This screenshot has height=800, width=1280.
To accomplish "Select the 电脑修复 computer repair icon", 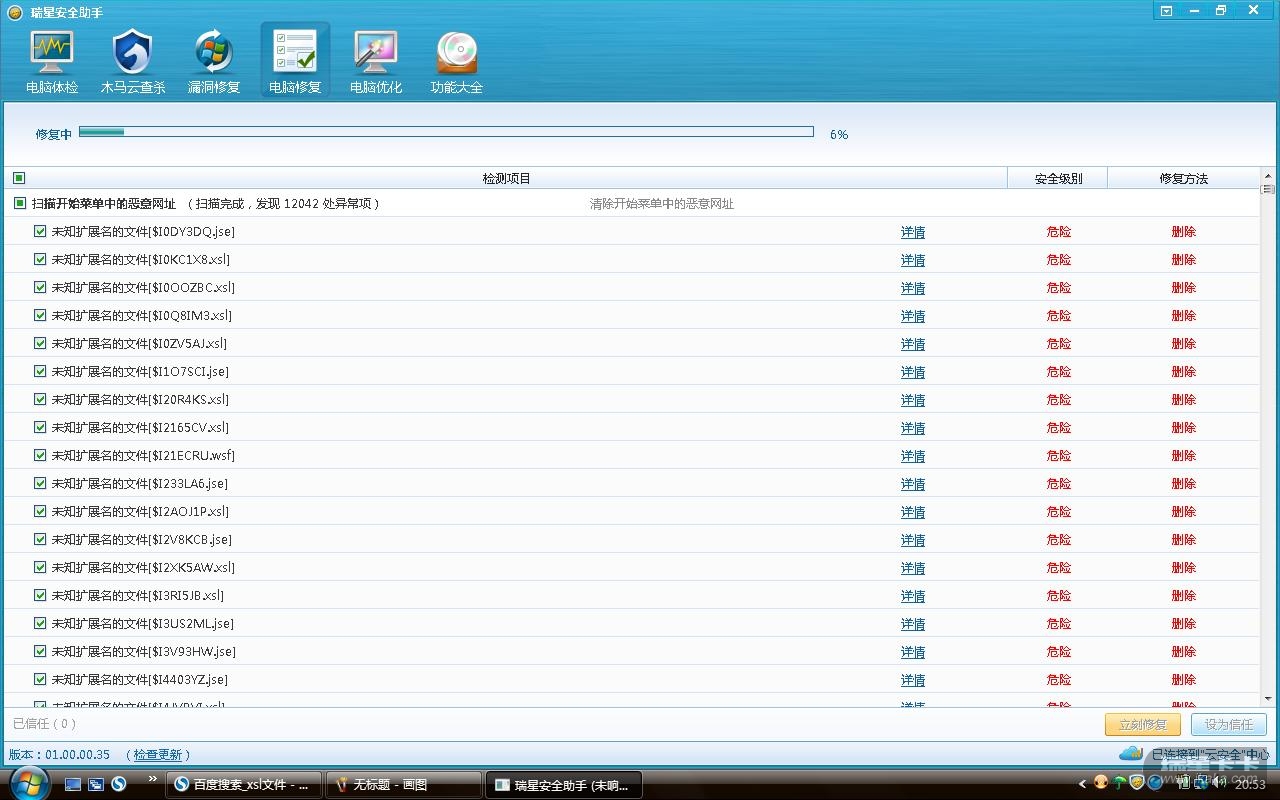I will pos(295,62).
